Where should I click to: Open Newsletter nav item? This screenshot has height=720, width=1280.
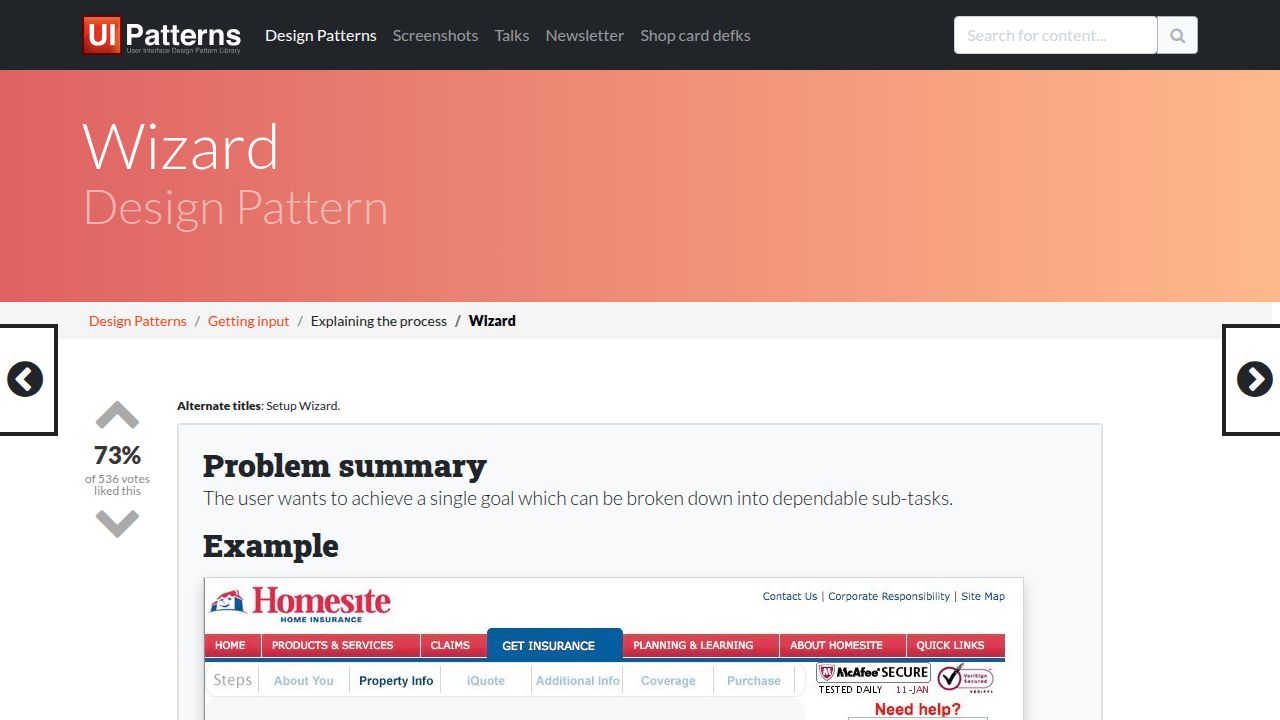point(585,35)
